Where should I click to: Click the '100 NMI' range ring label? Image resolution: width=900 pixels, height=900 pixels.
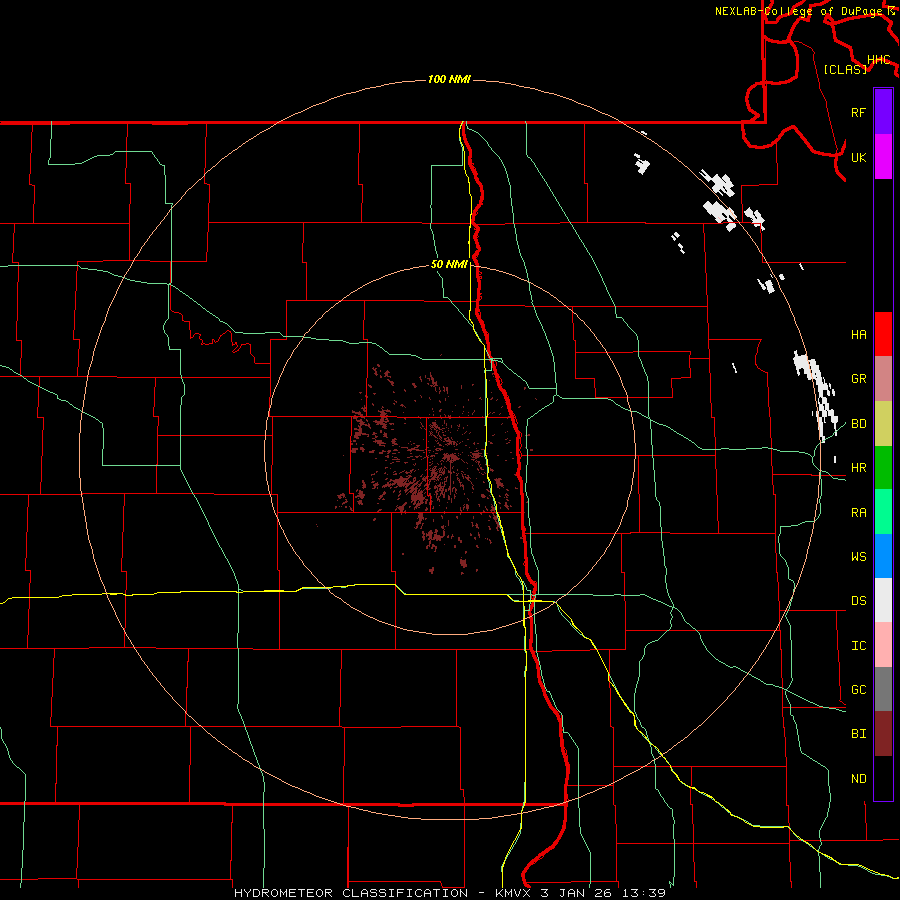(x=449, y=79)
